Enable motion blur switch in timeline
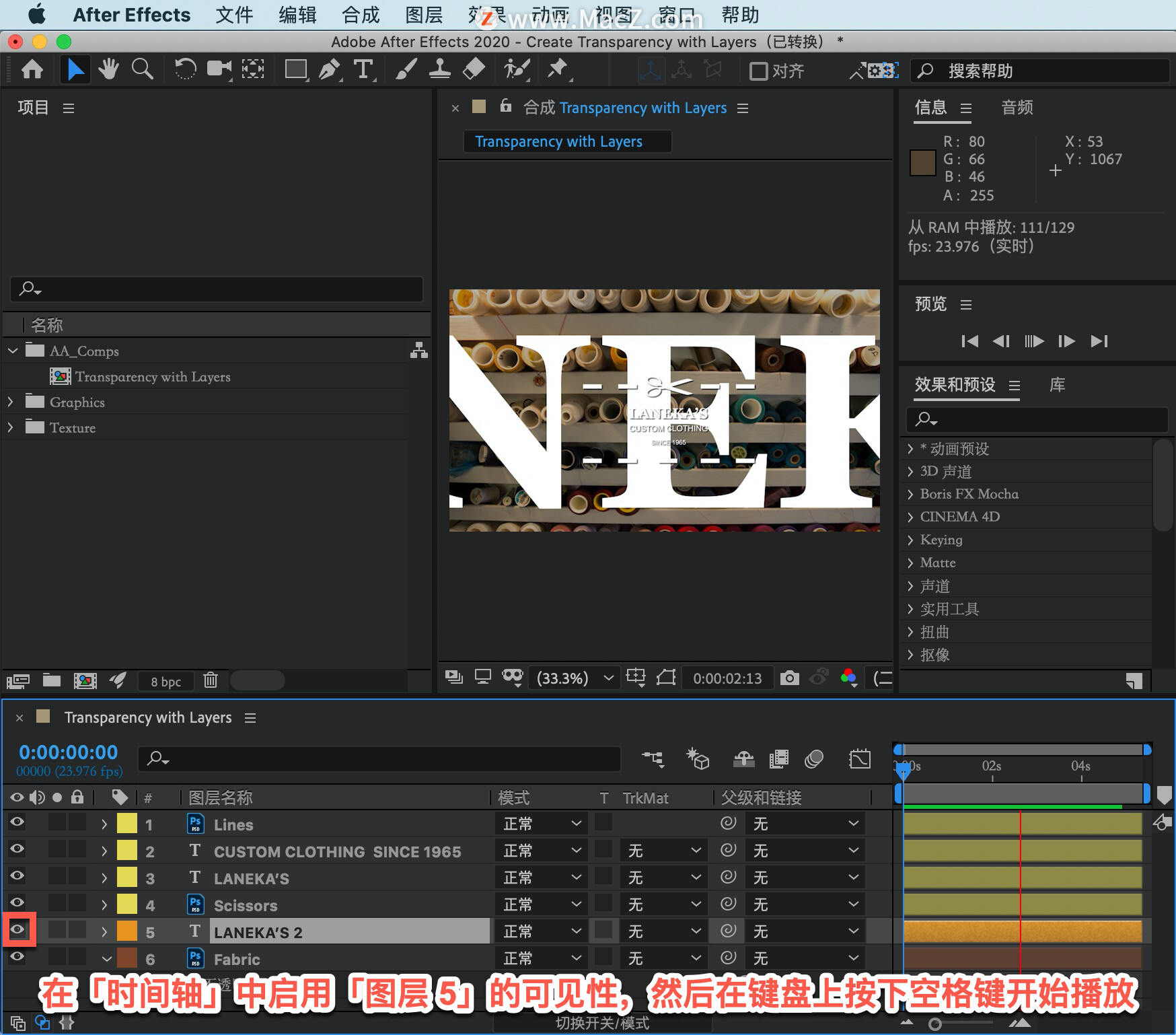1176x1035 pixels. (x=814, y=759)
